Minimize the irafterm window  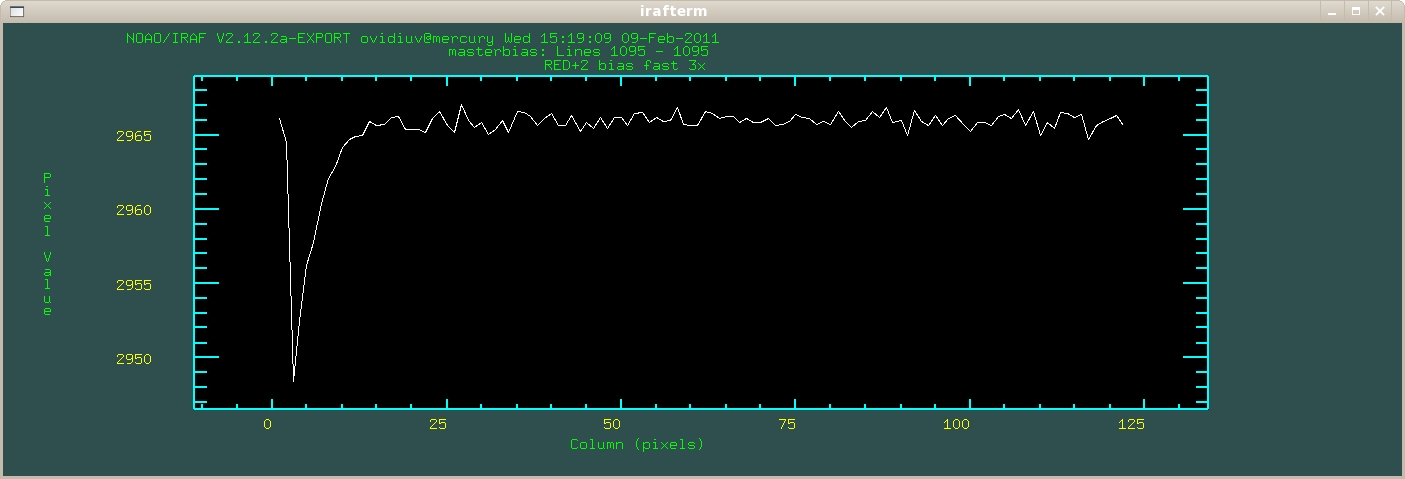click(1332, 10)
